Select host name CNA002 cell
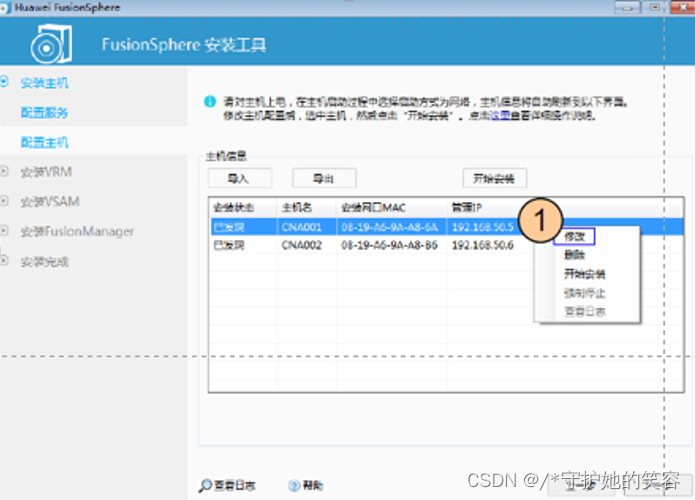Viewport: 696px width, 500px height. point(301,245)
